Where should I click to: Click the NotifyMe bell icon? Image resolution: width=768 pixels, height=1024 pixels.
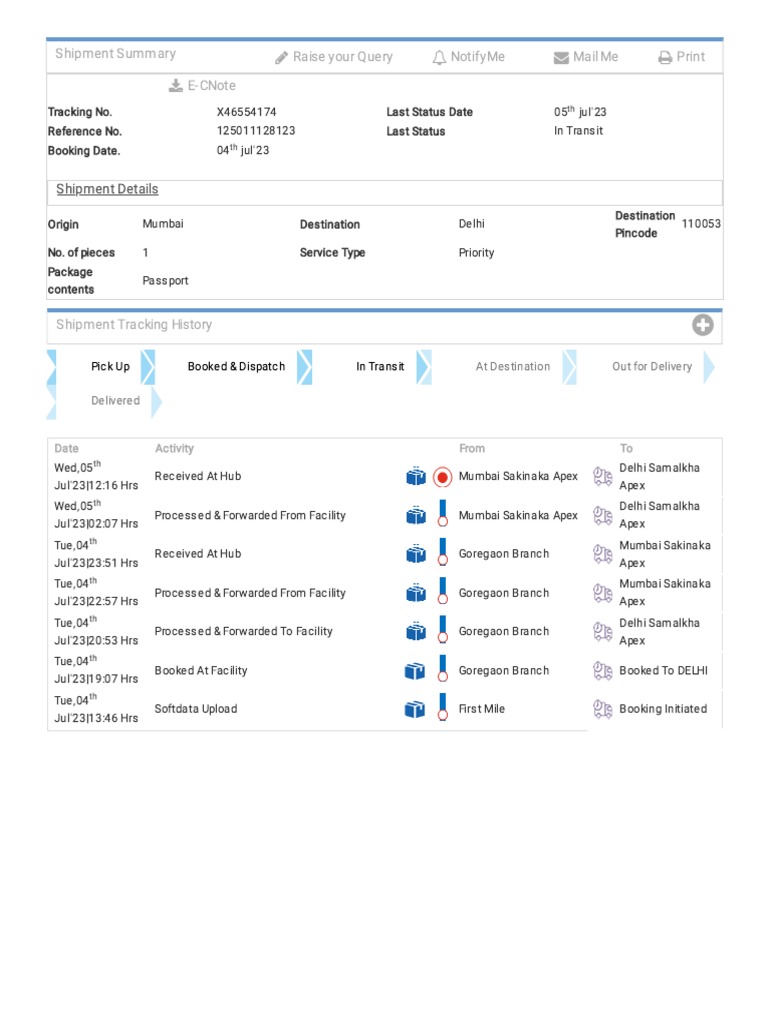point(439,58)
